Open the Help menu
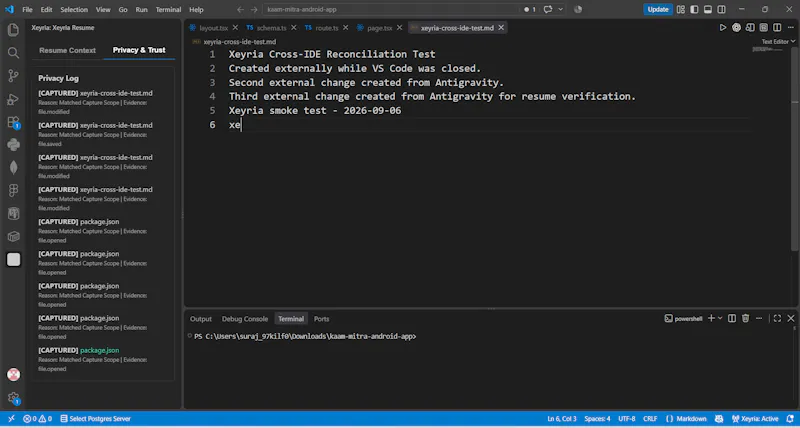 [x=196, y=9]
